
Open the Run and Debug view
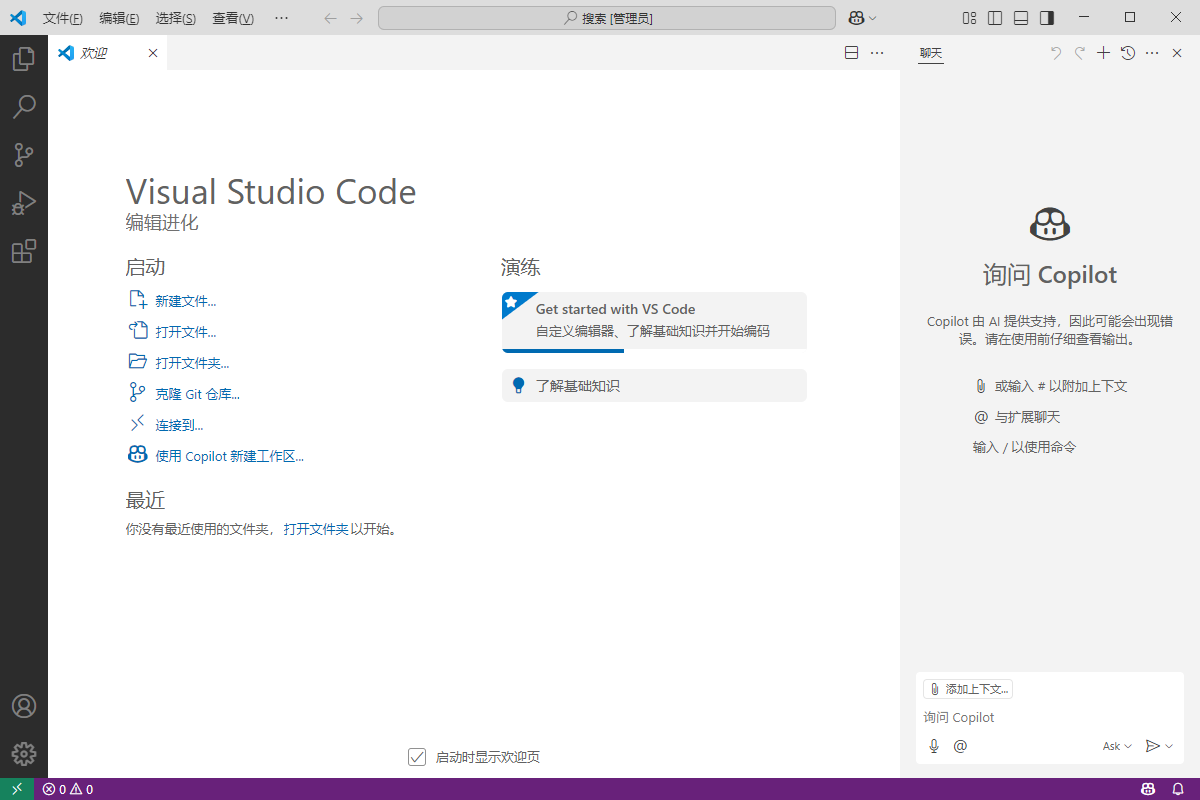[24, 203]
